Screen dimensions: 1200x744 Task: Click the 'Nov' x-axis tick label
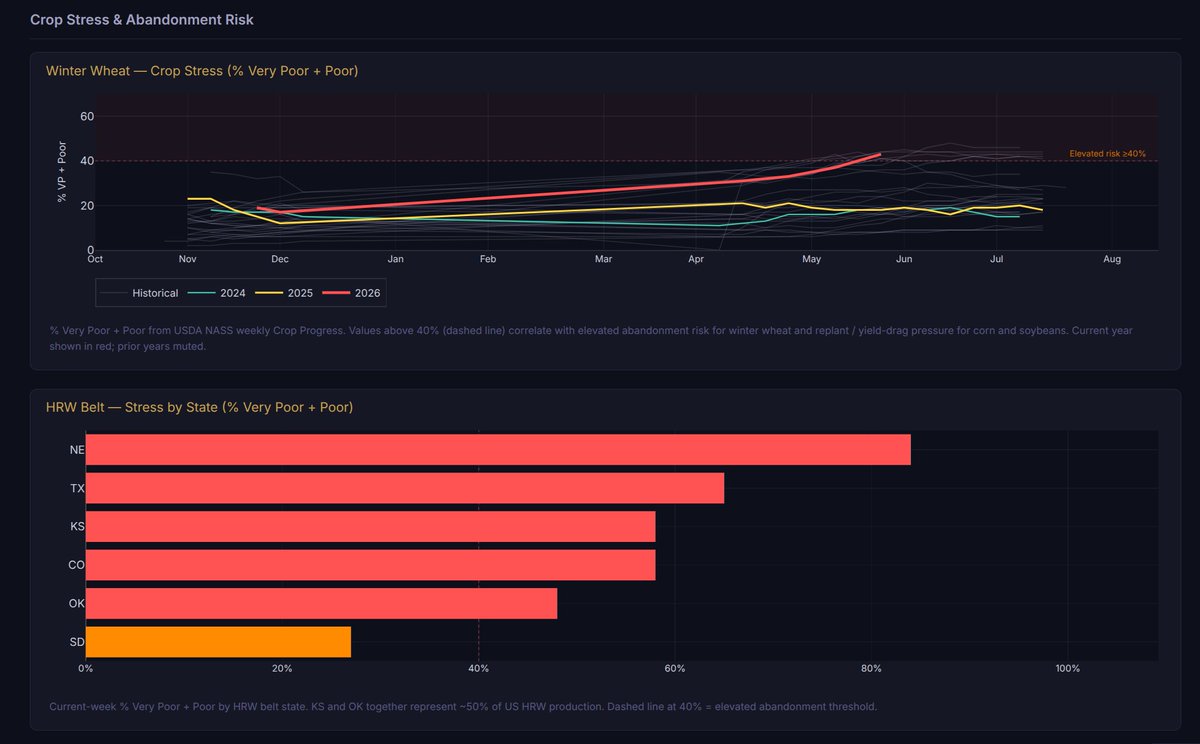188,259
